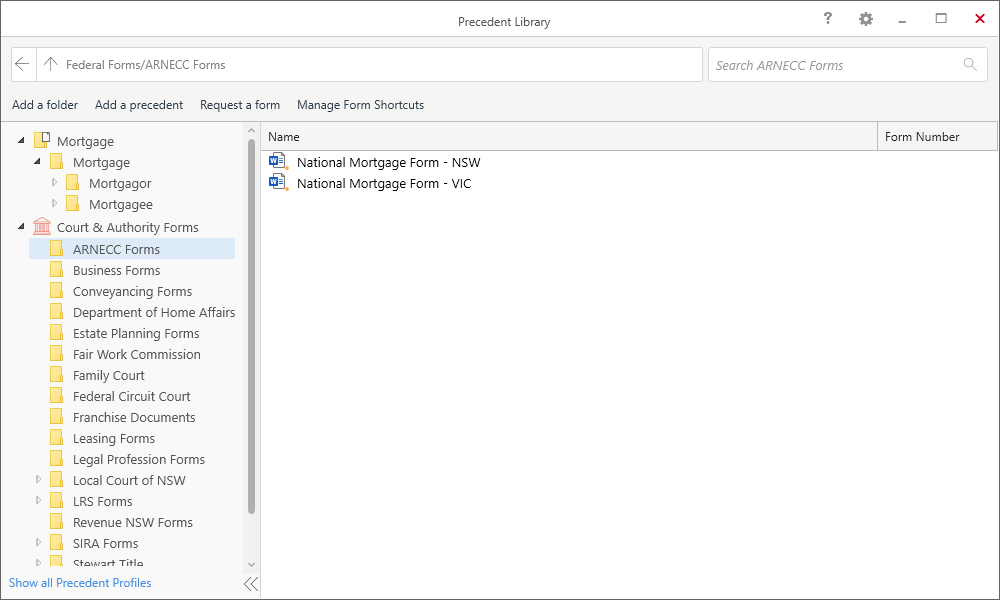Click the Revenue NSW Forms folder icon
This screenshot has height=600, width=1000.
click(x=57, y=522)
